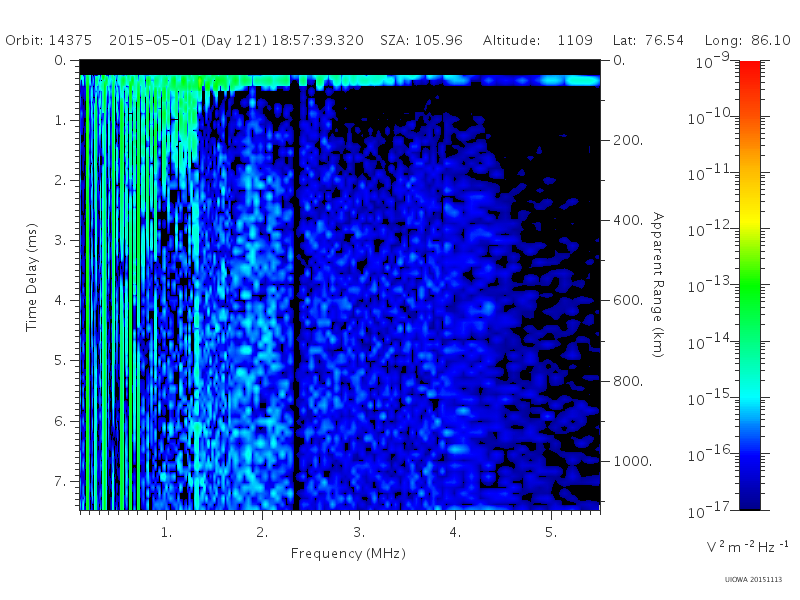
Task: Click the colorbar label 10⁻¹⁷
Action: pos(712,510)
